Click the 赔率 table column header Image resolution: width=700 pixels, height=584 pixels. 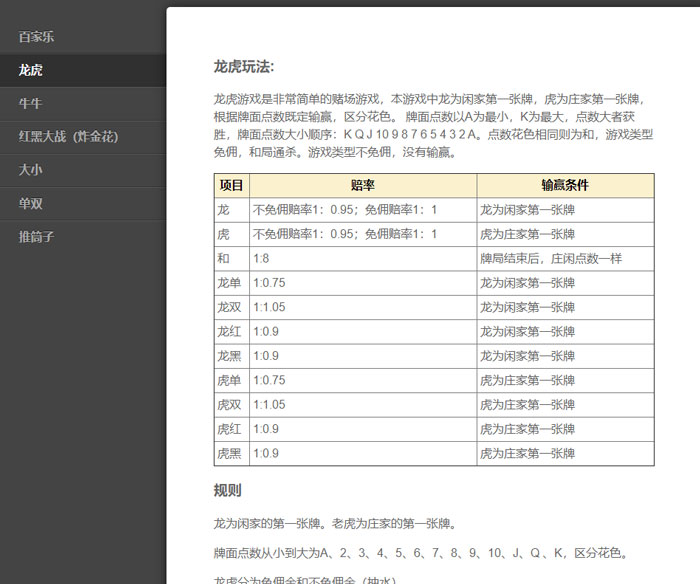tap(363, 186)
